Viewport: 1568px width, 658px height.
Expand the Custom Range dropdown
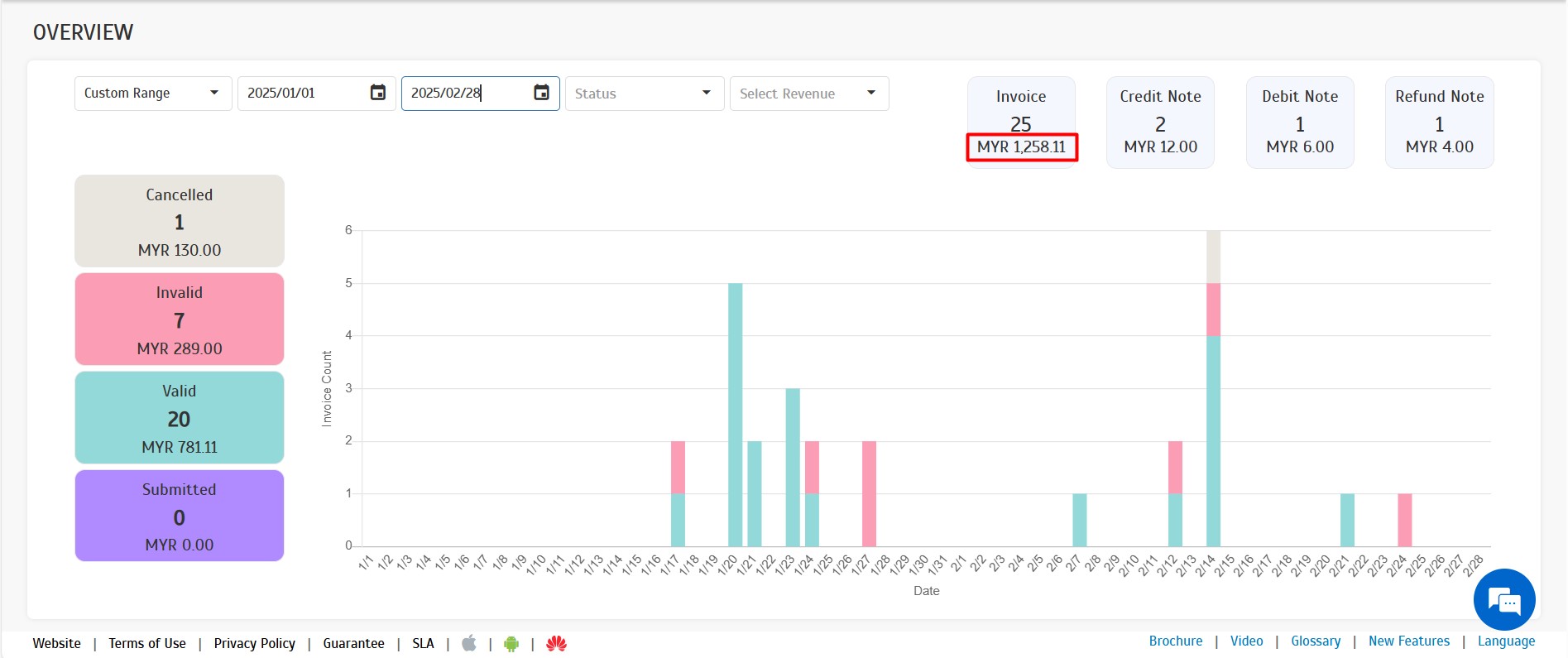(152, 94)
